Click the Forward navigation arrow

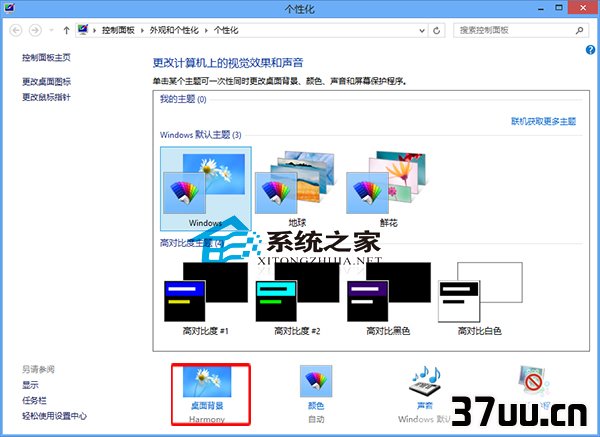pos(35,30)
